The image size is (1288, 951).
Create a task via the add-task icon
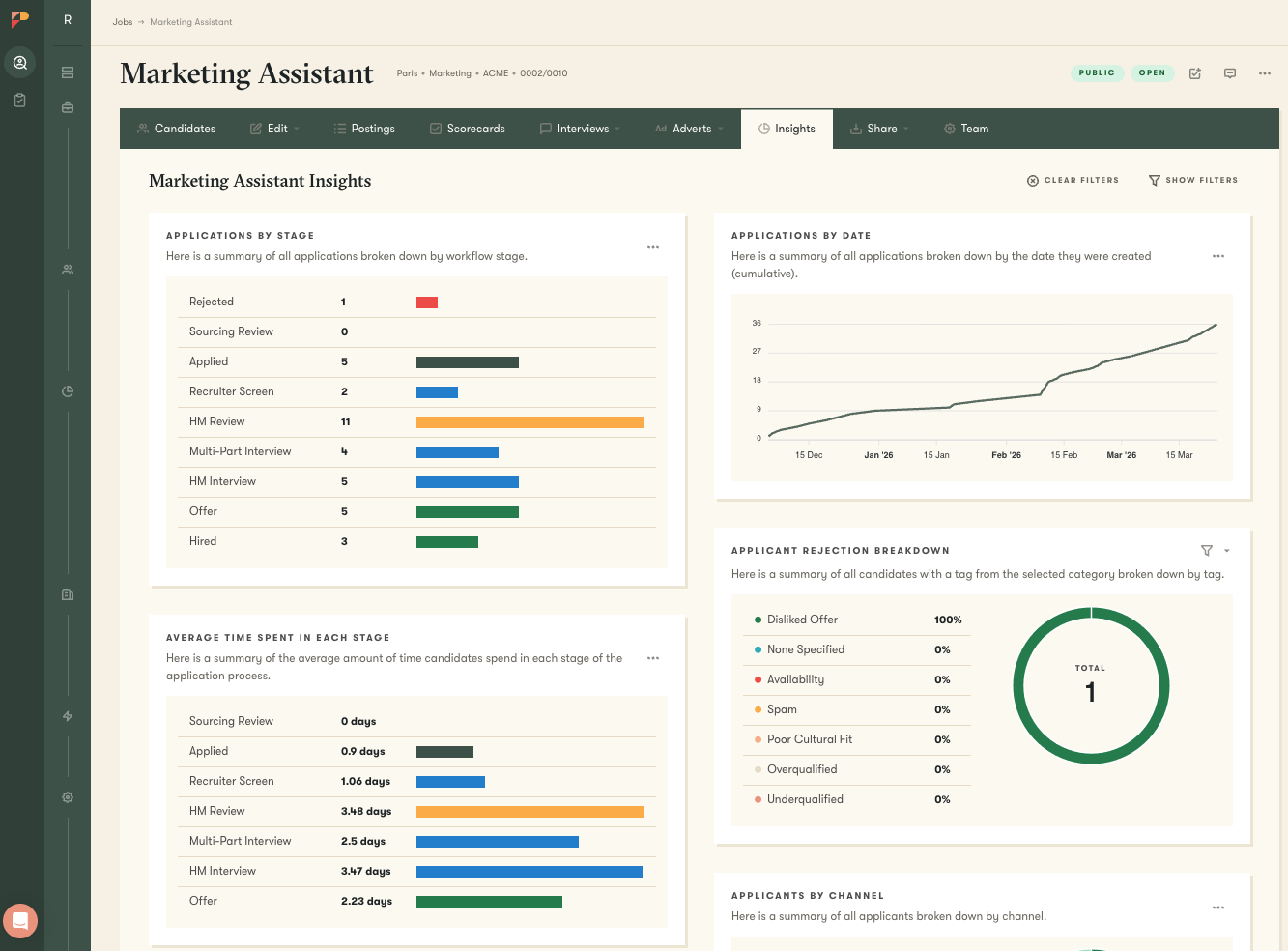point(1195,72)
